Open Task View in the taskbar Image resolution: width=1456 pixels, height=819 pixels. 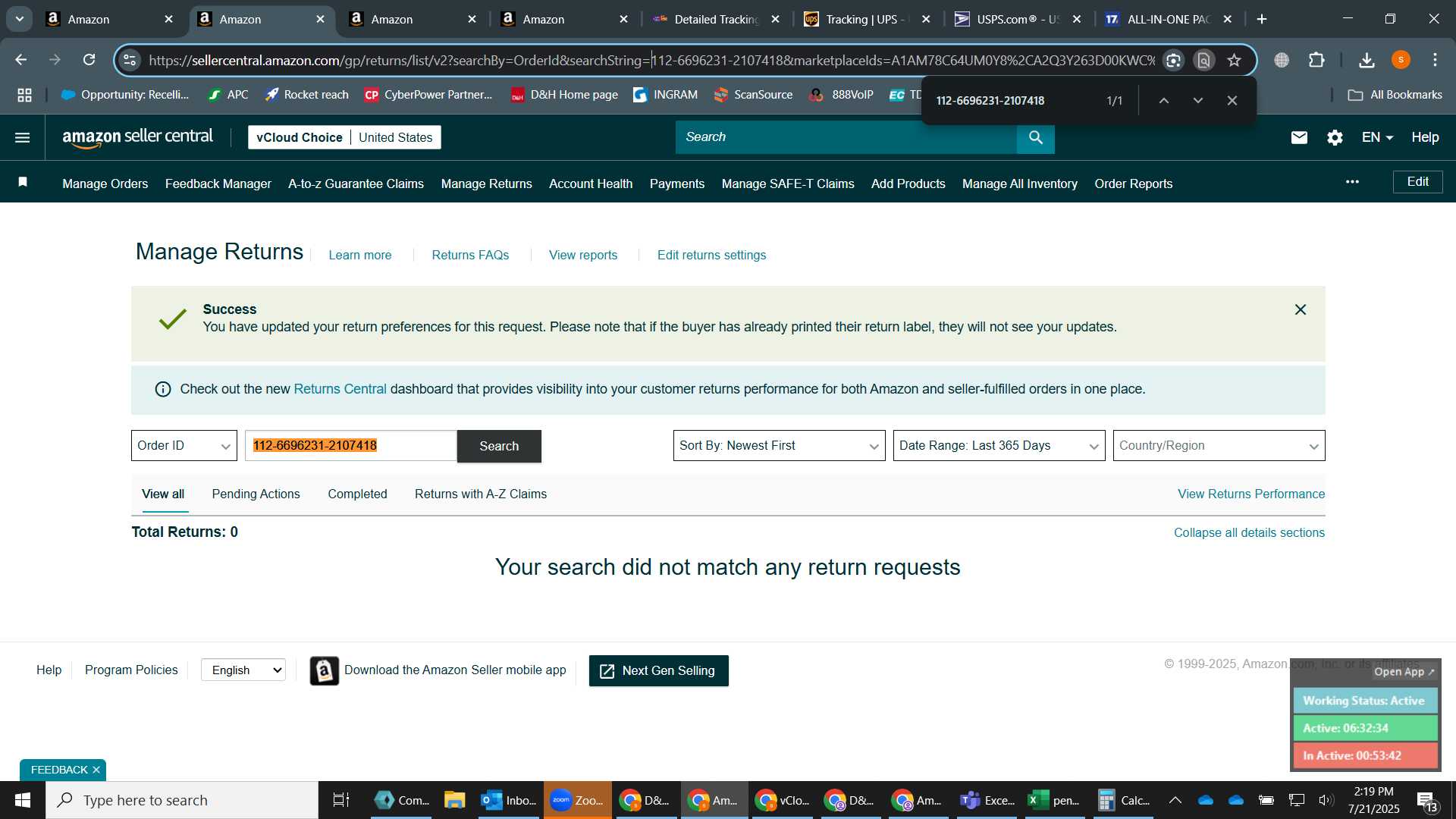coord(341,800)
